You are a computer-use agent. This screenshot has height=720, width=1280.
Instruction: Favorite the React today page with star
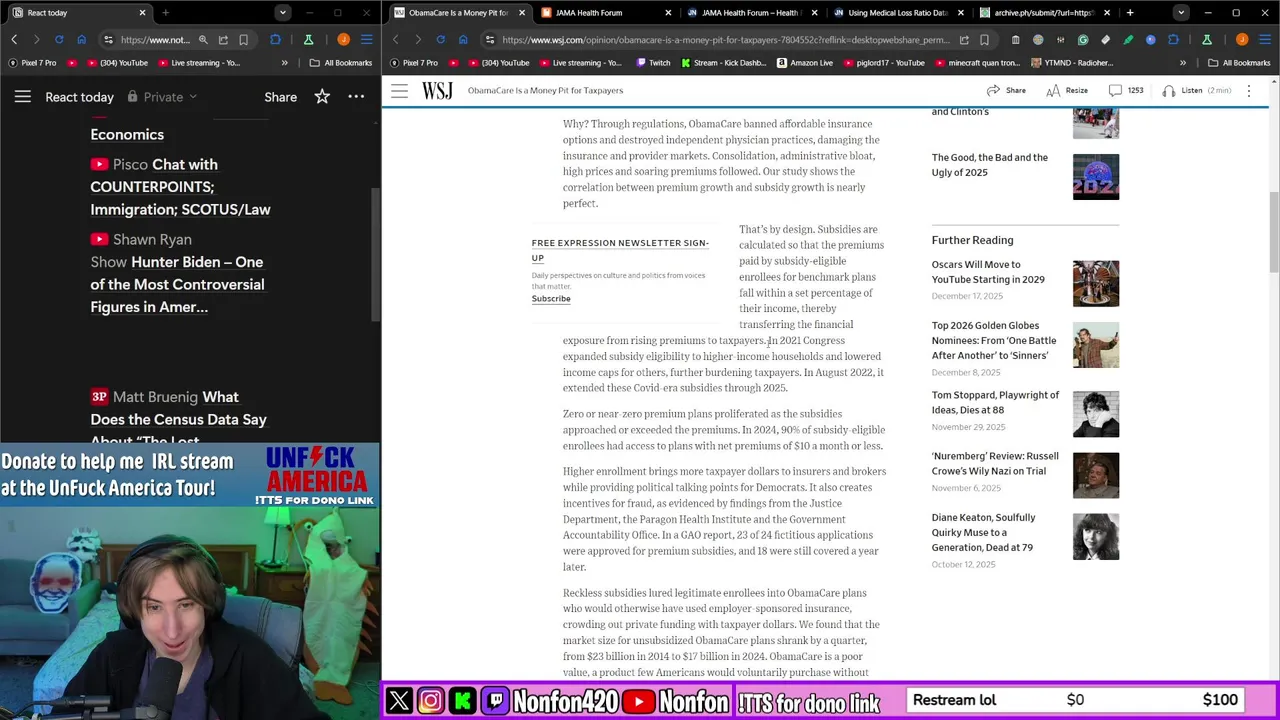[x=322, y=97]
